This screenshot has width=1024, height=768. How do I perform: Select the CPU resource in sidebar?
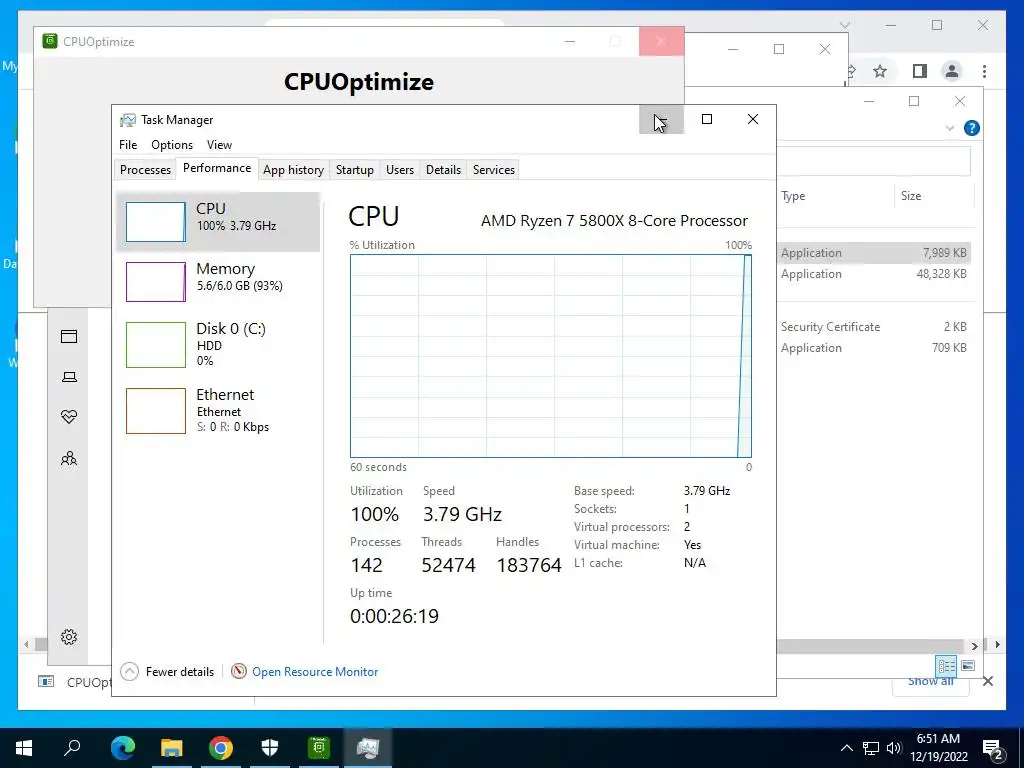[x=218, y=221]
